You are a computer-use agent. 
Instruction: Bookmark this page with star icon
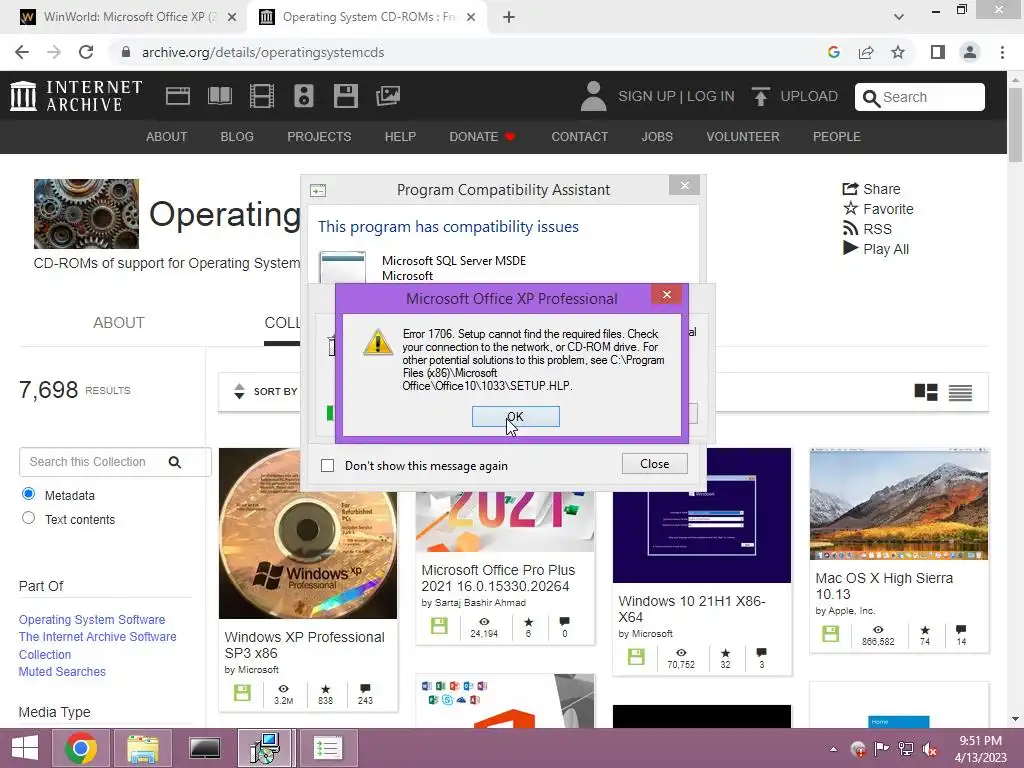(898, 52)
